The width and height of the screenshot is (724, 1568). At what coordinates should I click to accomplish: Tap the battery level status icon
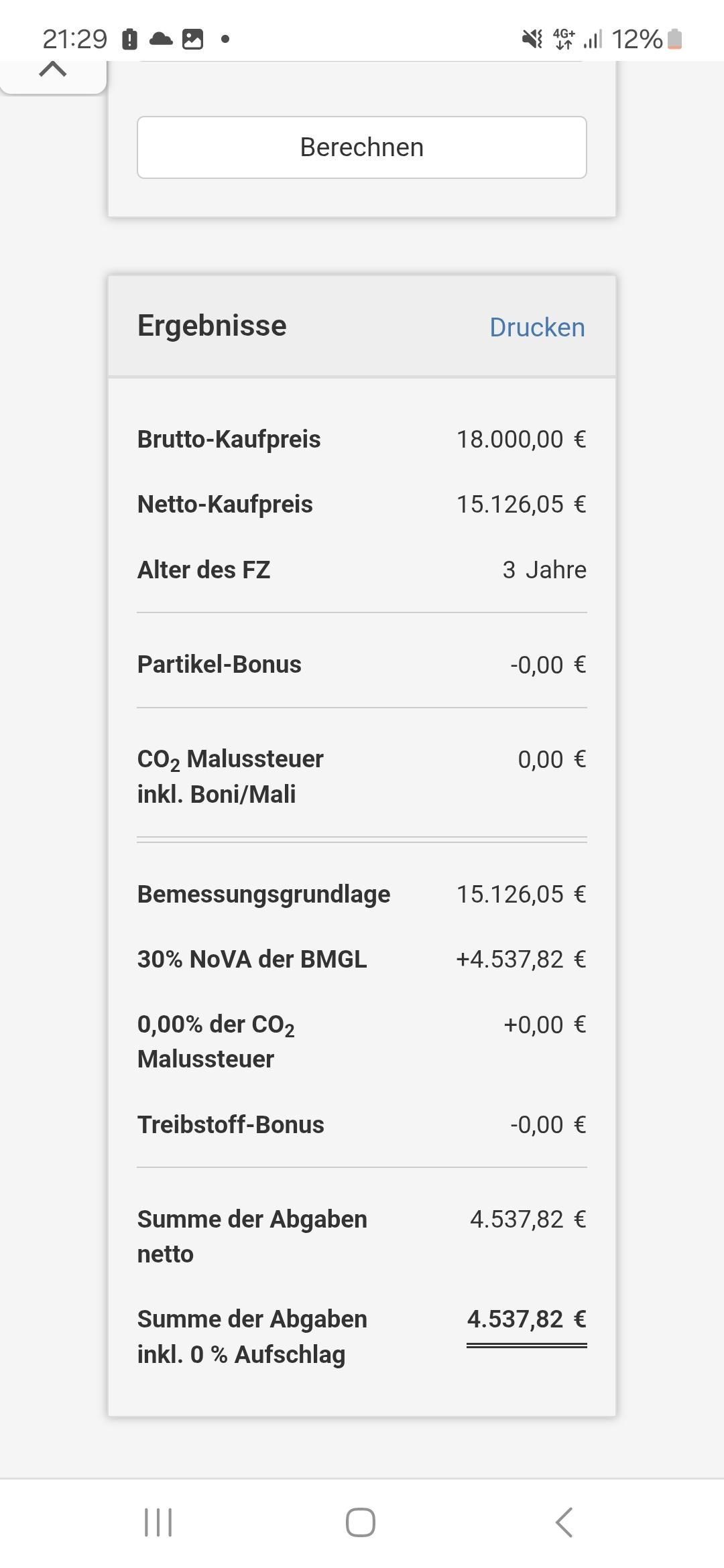pos(675,40)
